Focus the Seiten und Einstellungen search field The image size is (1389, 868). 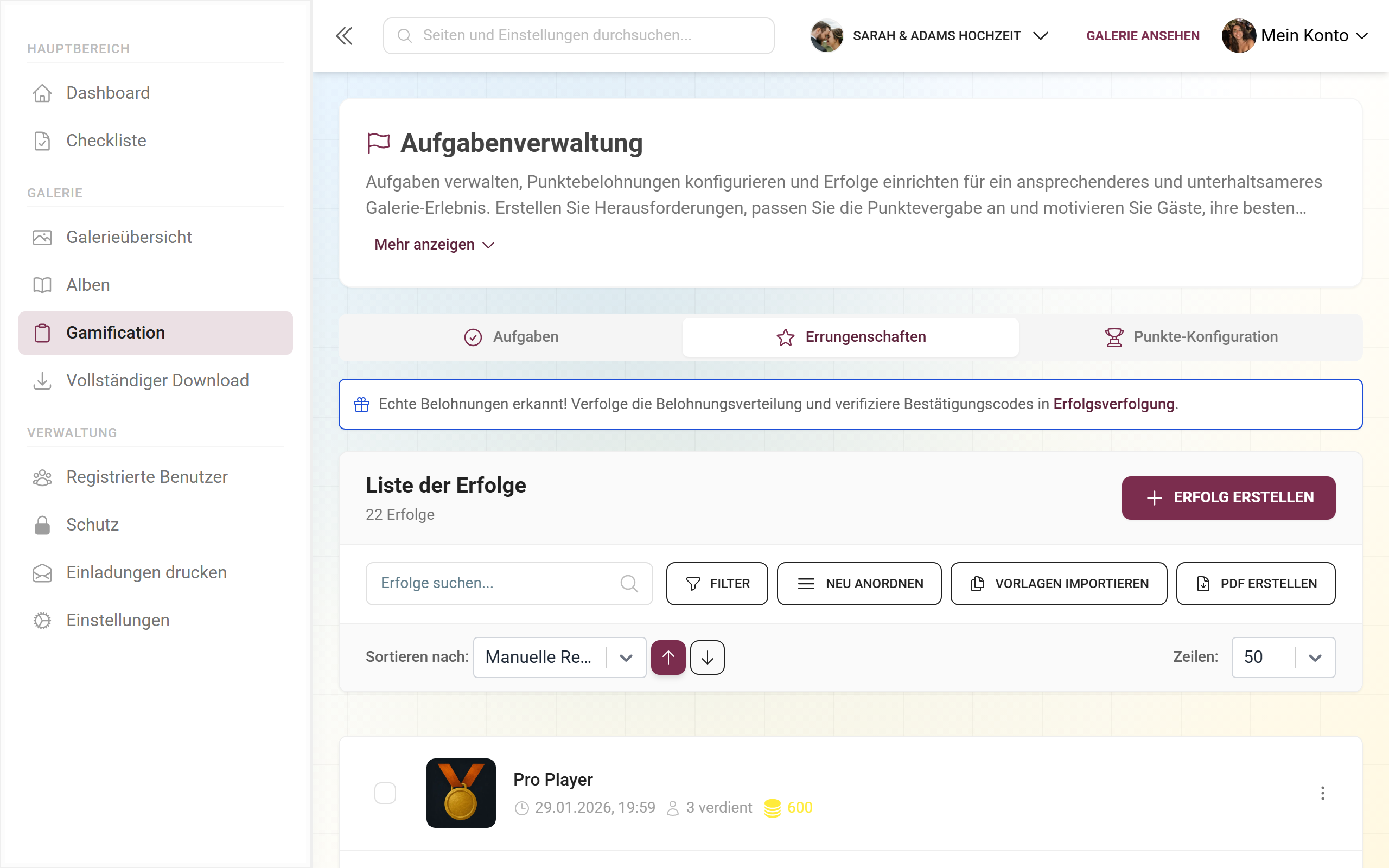tap(578, 36)
